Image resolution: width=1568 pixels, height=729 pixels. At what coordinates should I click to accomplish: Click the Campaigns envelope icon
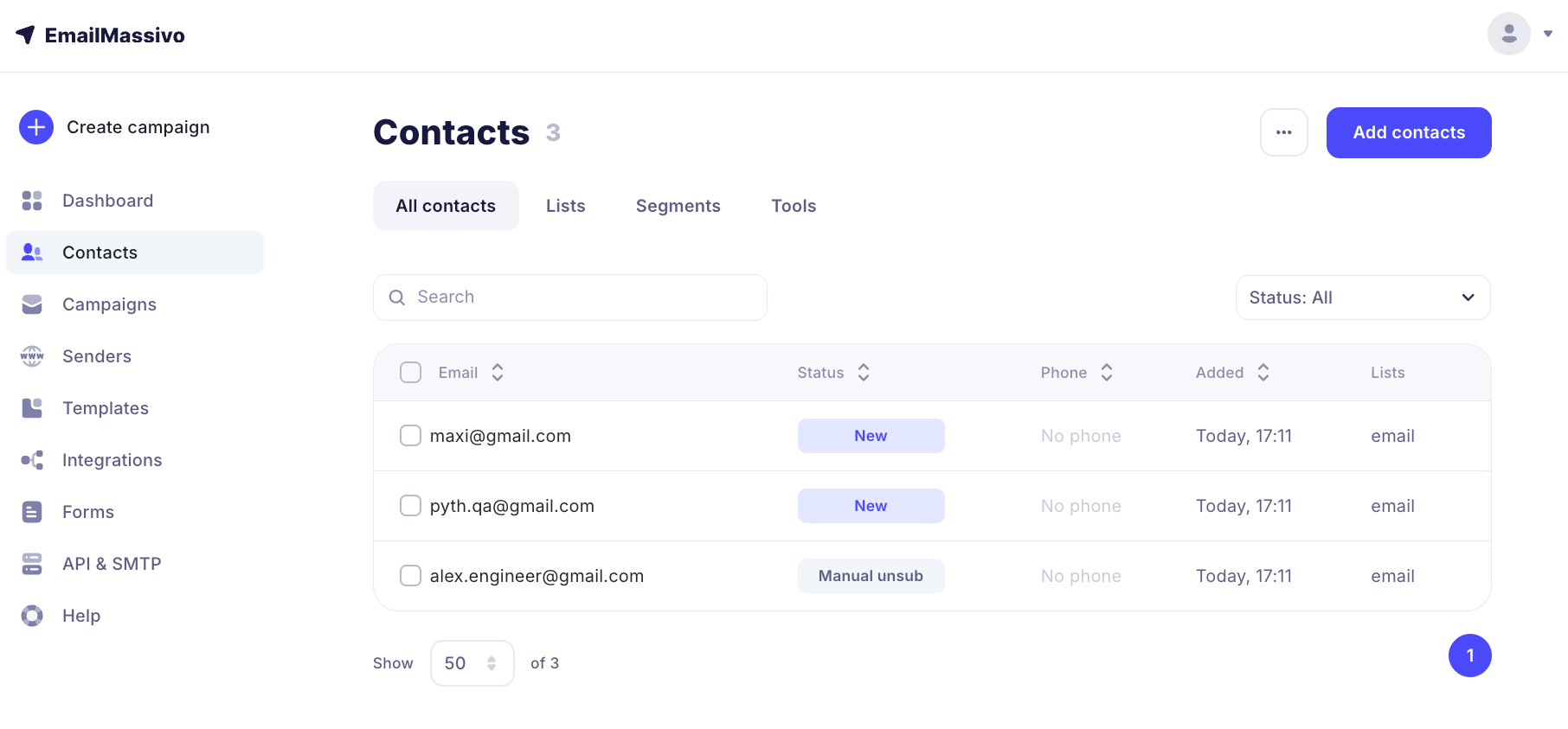tap(32, 304)
